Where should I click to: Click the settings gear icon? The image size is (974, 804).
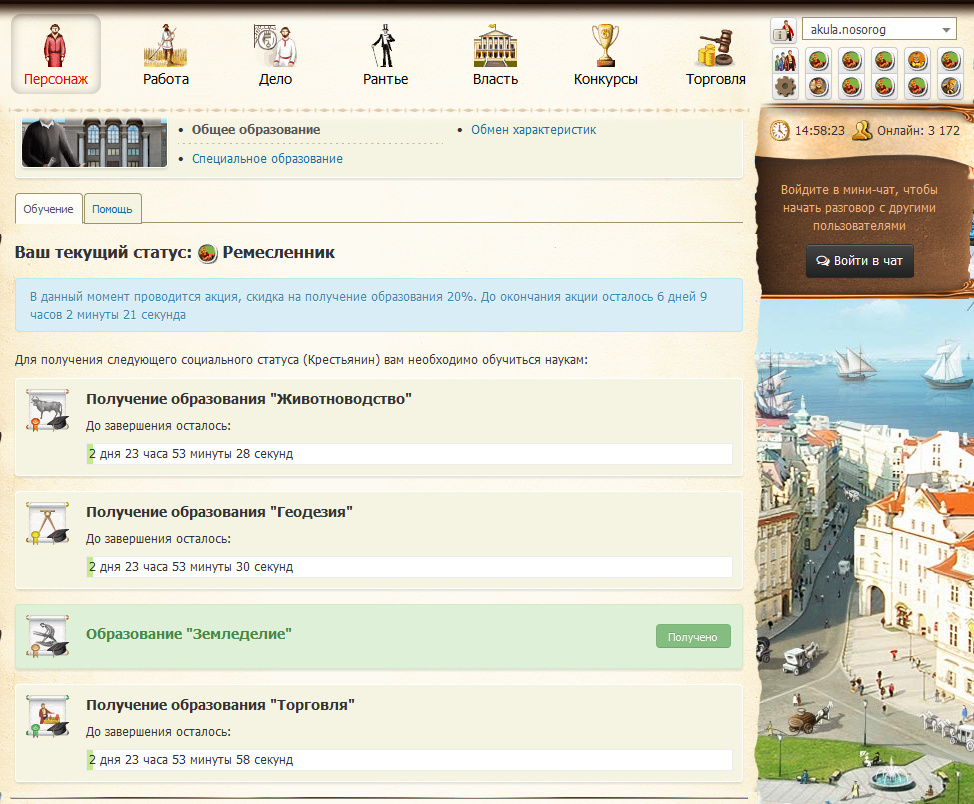click(x=785, y=86)
